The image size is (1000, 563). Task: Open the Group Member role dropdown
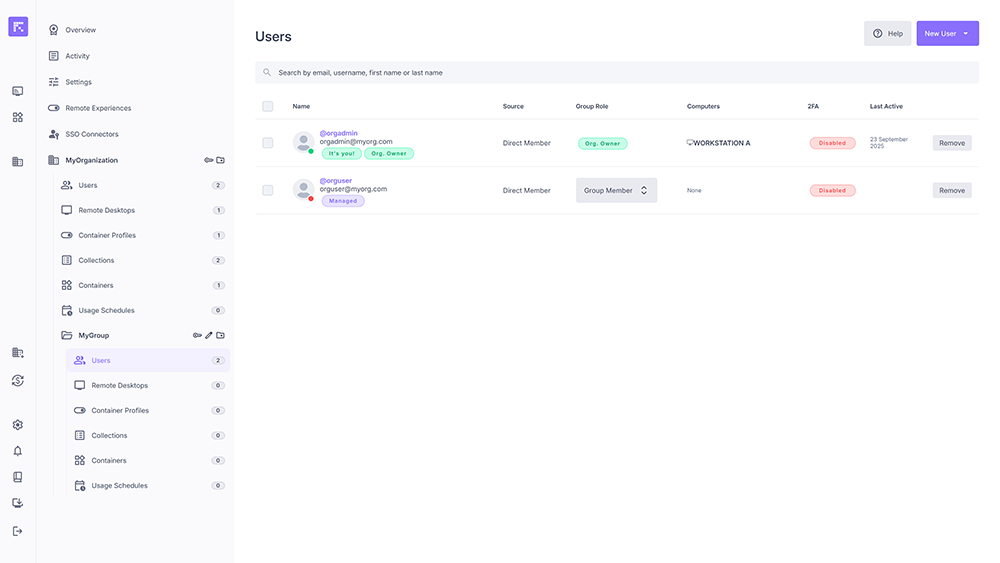click(616, 190)
